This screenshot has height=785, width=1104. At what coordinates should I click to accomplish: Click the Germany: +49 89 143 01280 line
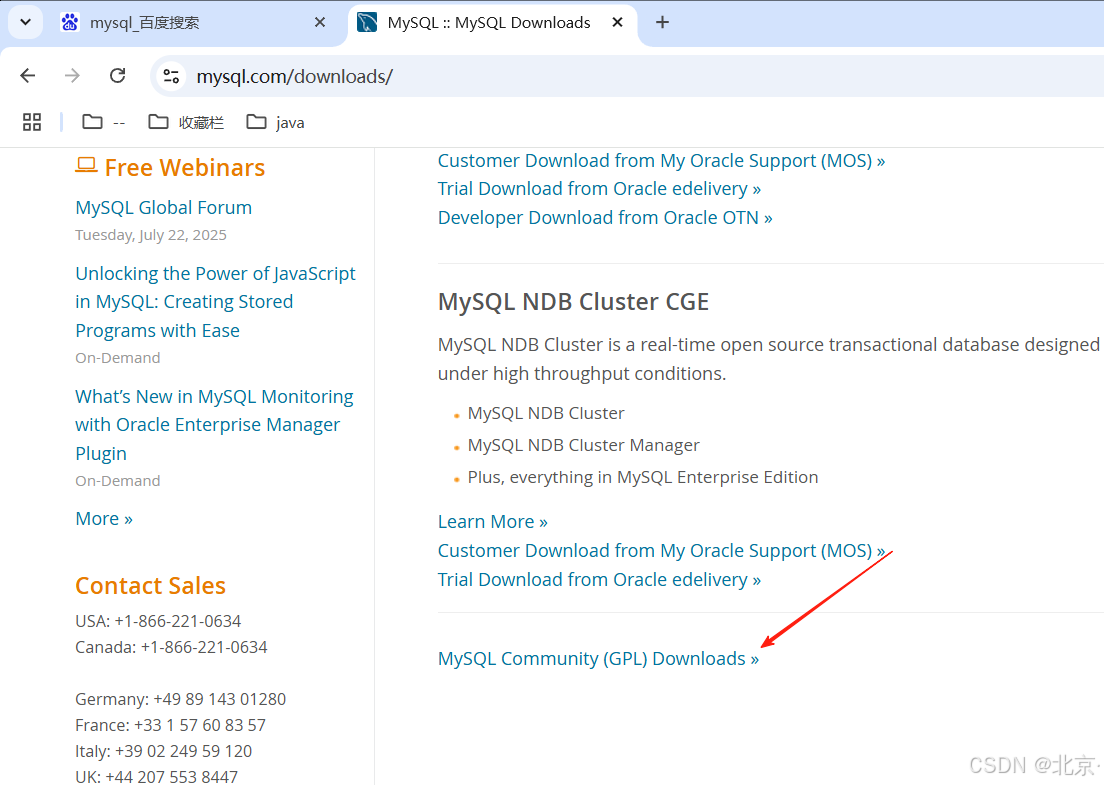tap(180, 699)
